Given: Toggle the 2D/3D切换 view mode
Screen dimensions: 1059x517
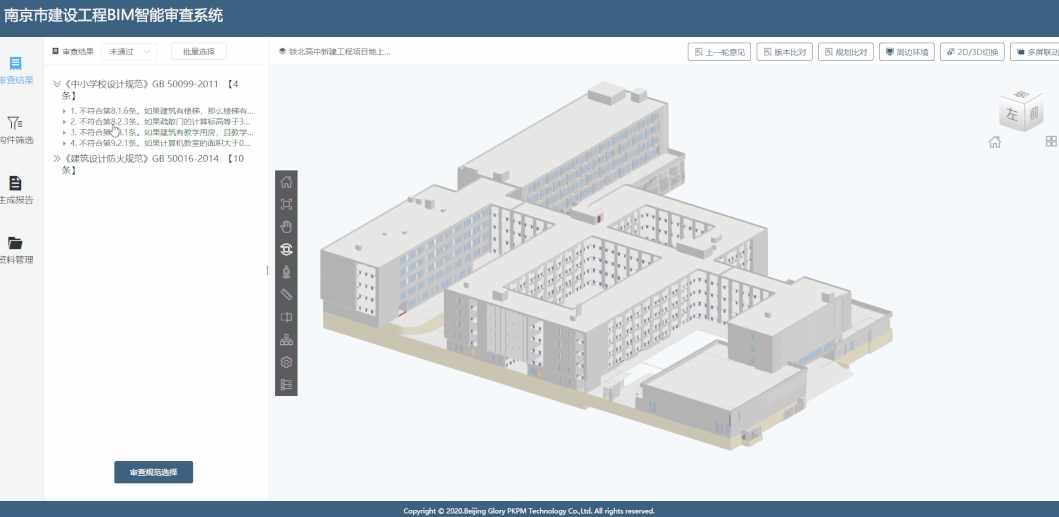Looking at the screenshot, I should tap(973, 52).
